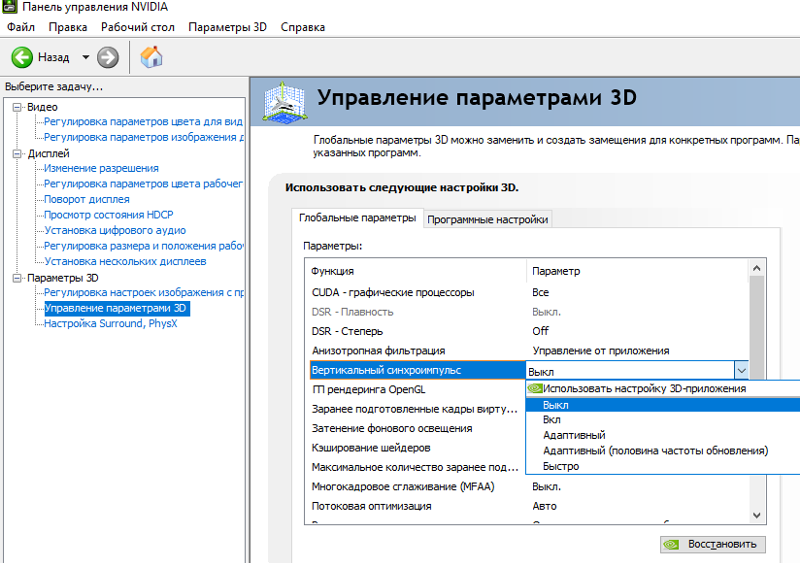
Task: Open Регулировка настроек изображения с просмотром
Action: coord(144,292)
